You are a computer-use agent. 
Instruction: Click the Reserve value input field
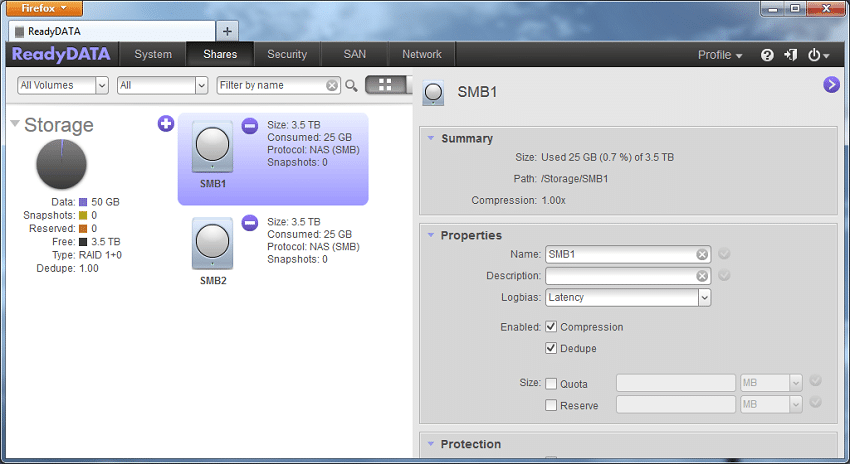pos(675,404)
